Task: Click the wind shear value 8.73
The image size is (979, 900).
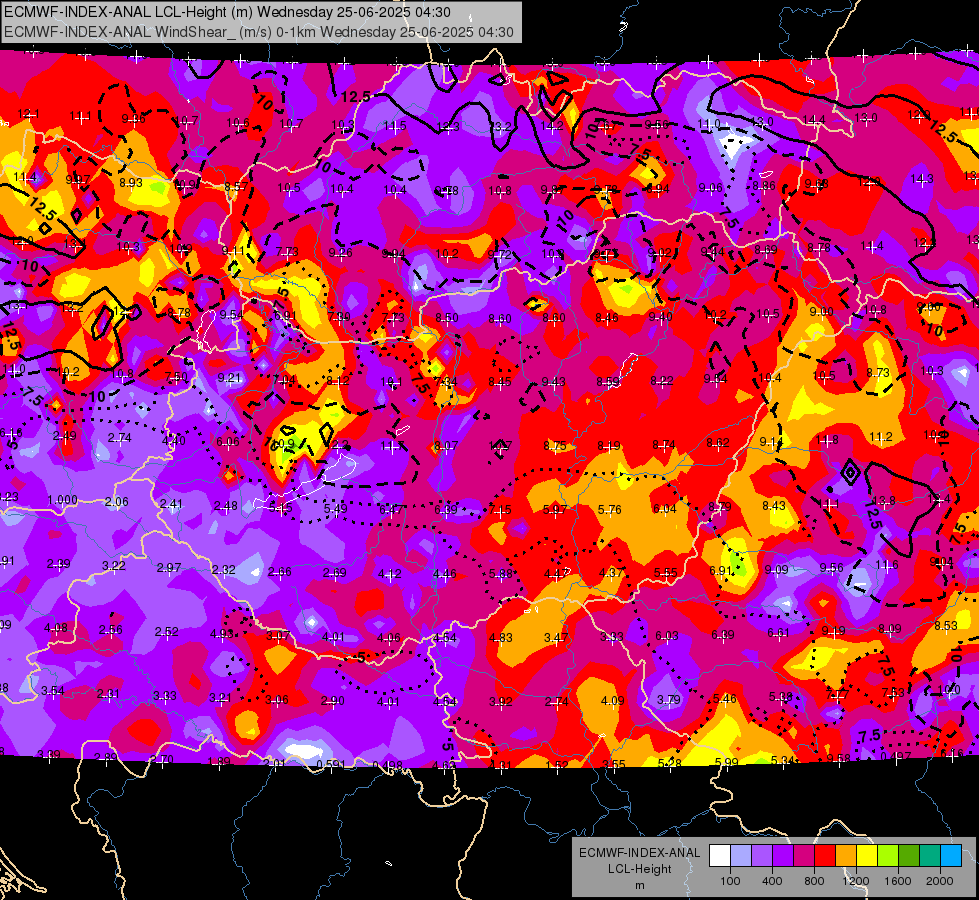Action: click(x=878, y=373)
